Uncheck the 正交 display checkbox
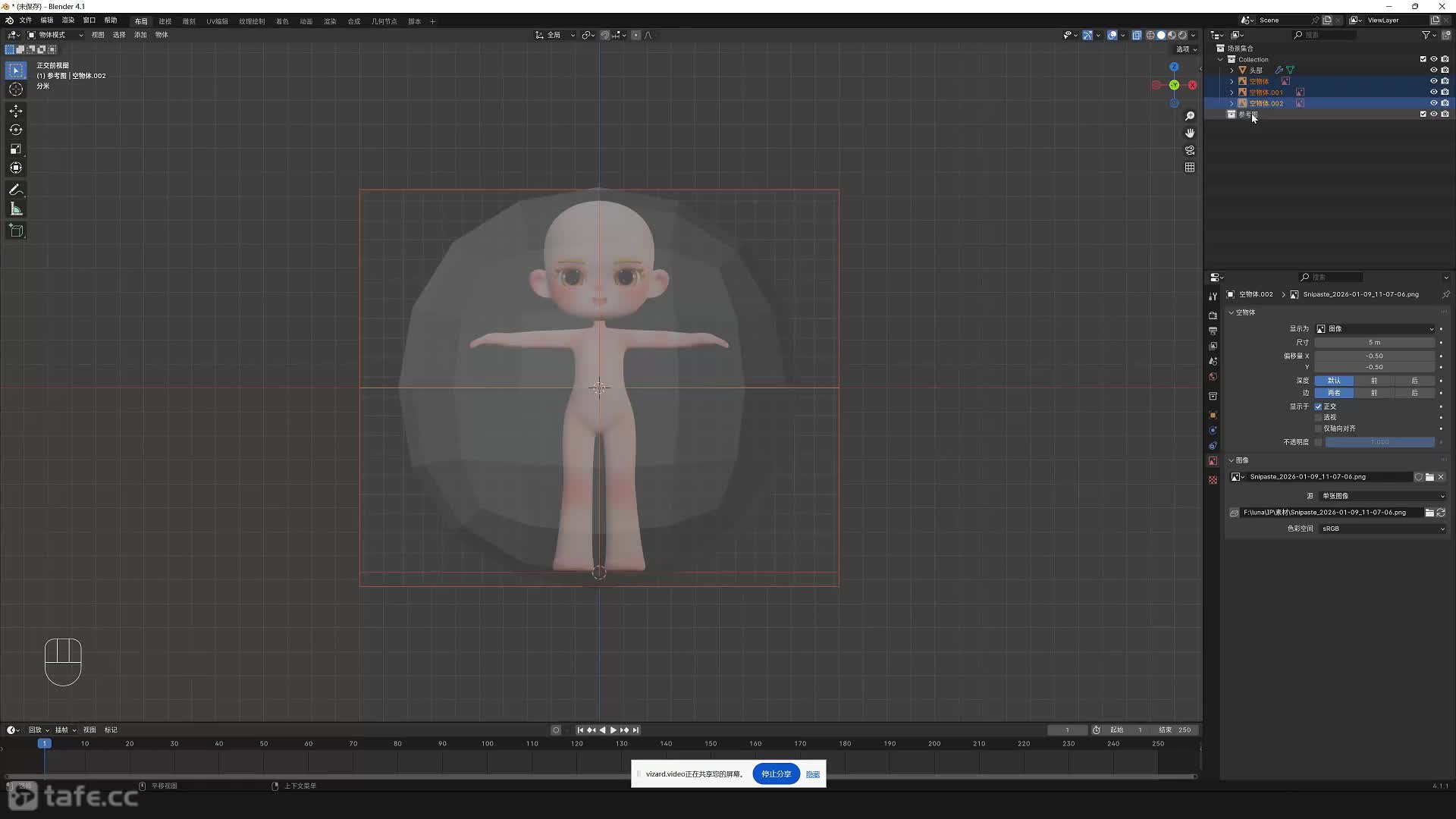 pos(1319,406)
